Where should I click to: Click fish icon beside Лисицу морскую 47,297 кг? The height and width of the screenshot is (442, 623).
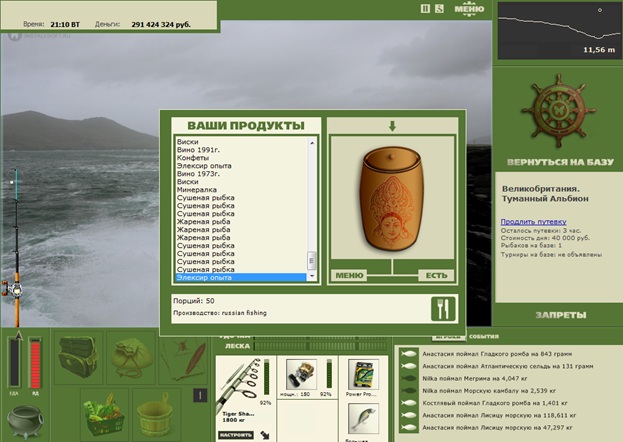click(408, 428)
